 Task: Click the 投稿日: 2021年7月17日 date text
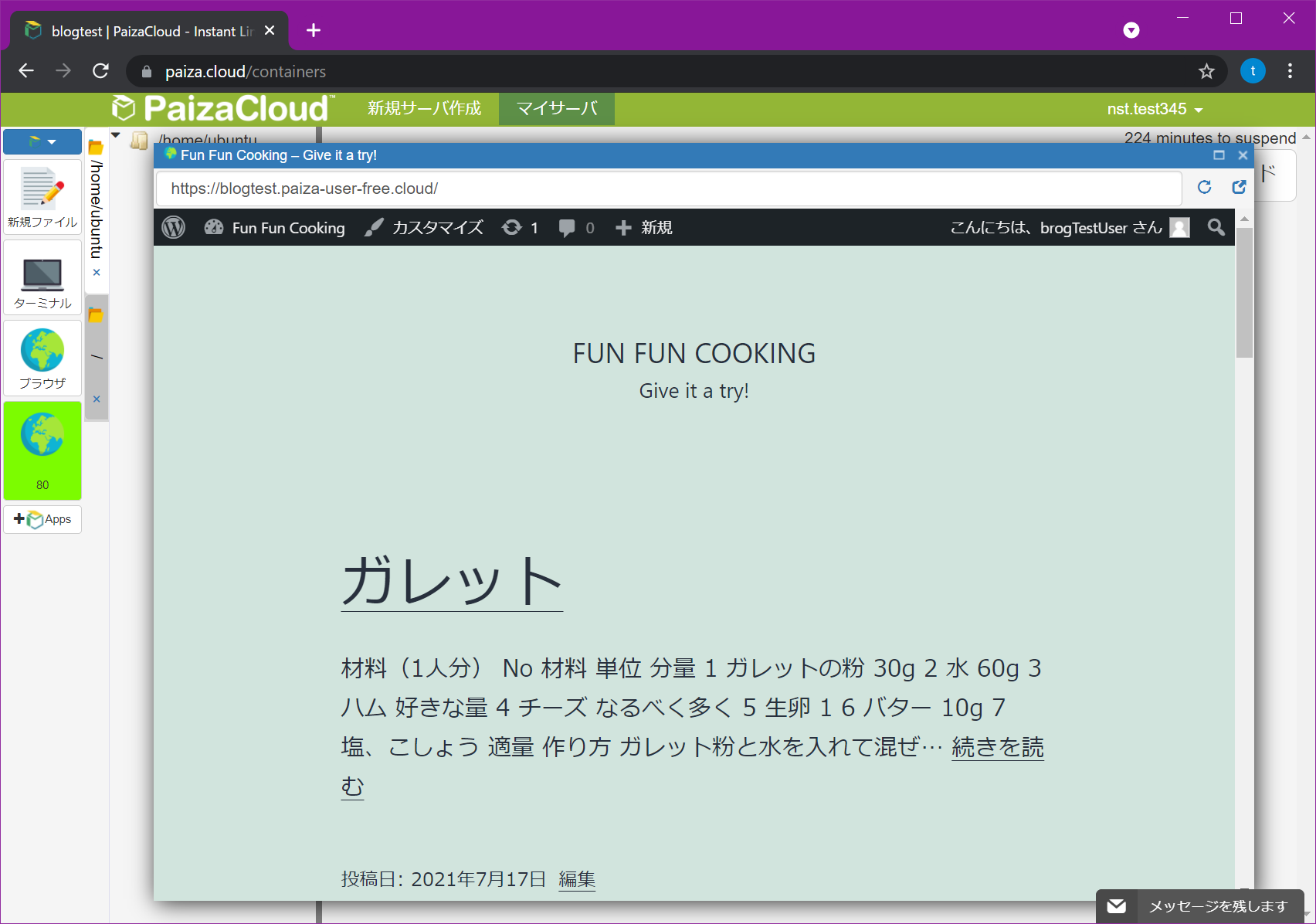point(444,879)
